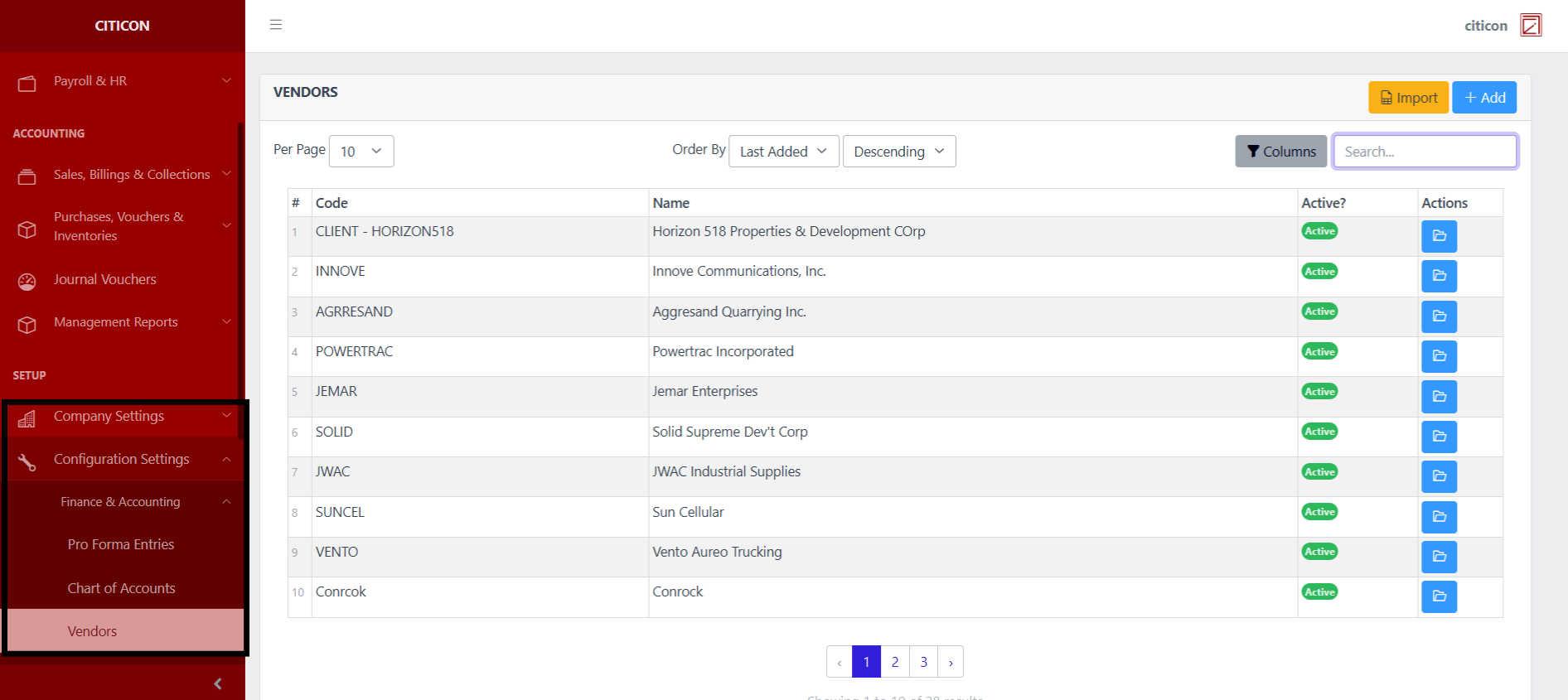Open the Per Page 10 dropdown
The height and width of the screenshot is (700, 1568).
(x=361, y=152)
